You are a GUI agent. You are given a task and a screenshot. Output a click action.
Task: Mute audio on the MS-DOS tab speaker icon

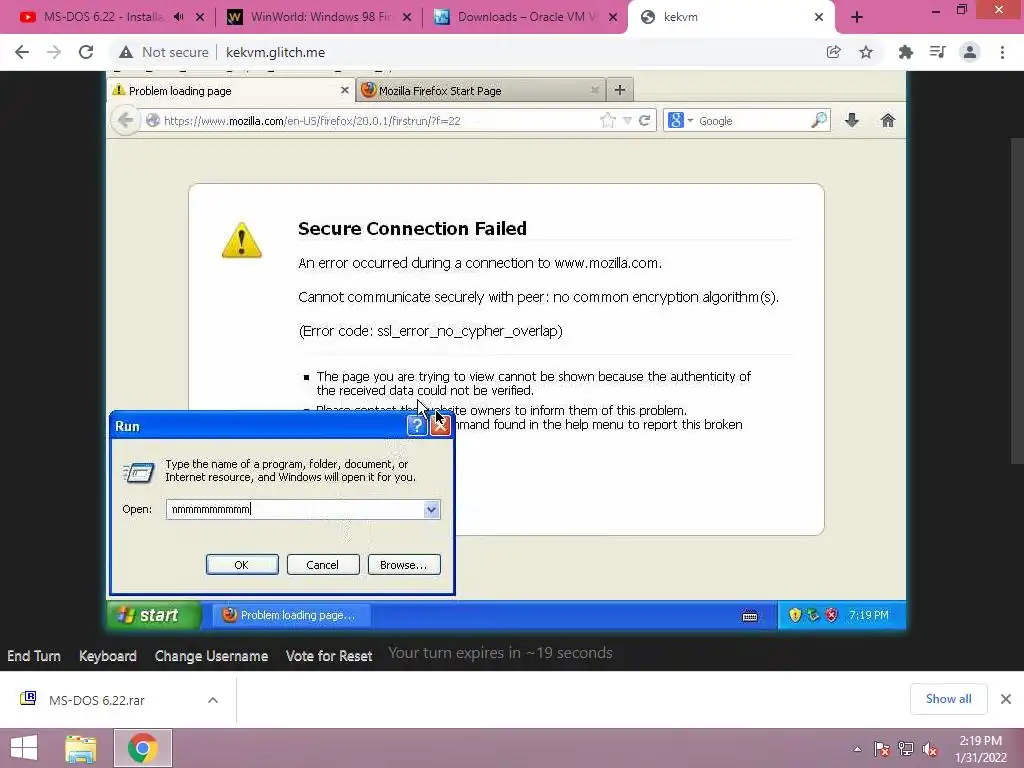coord(178,17)
